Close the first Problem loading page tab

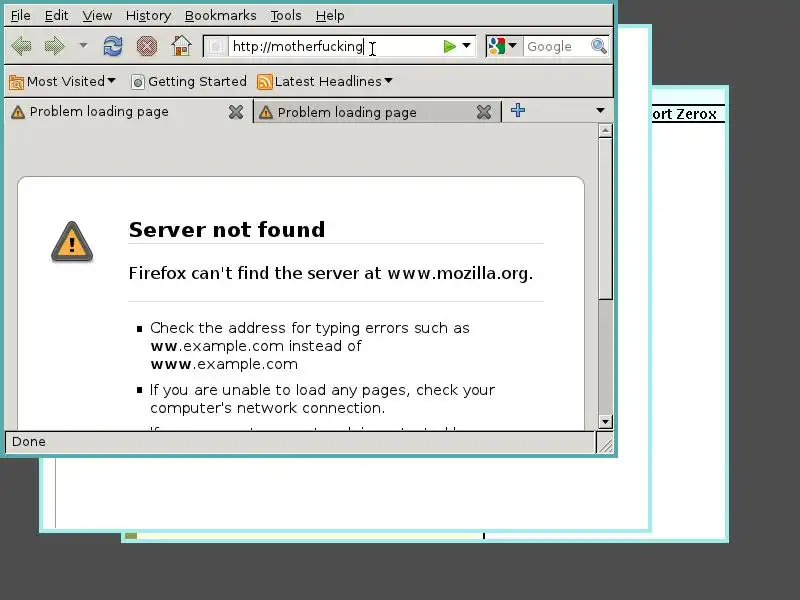236,112
